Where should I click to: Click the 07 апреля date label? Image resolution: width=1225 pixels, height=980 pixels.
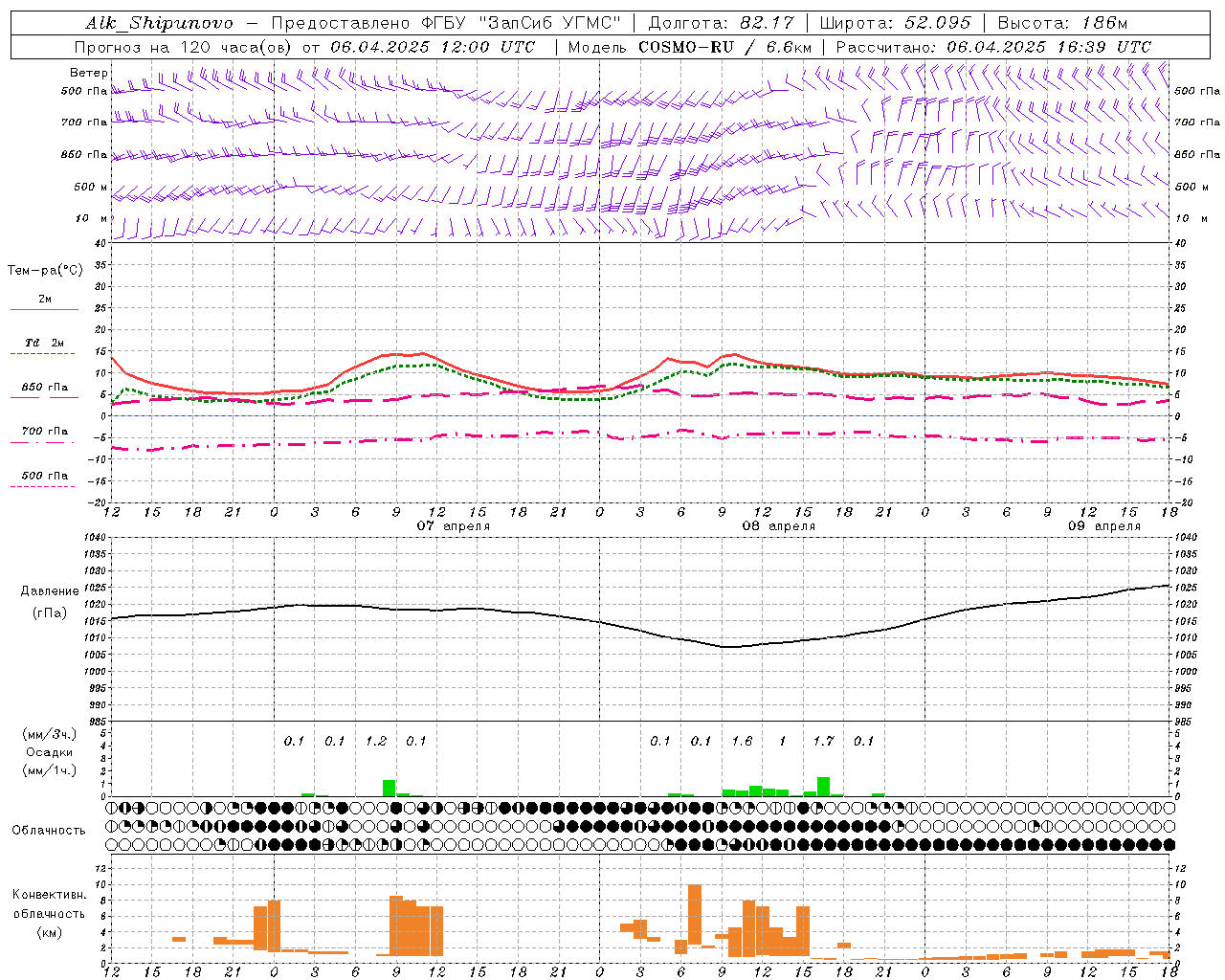tap(454, 525)
